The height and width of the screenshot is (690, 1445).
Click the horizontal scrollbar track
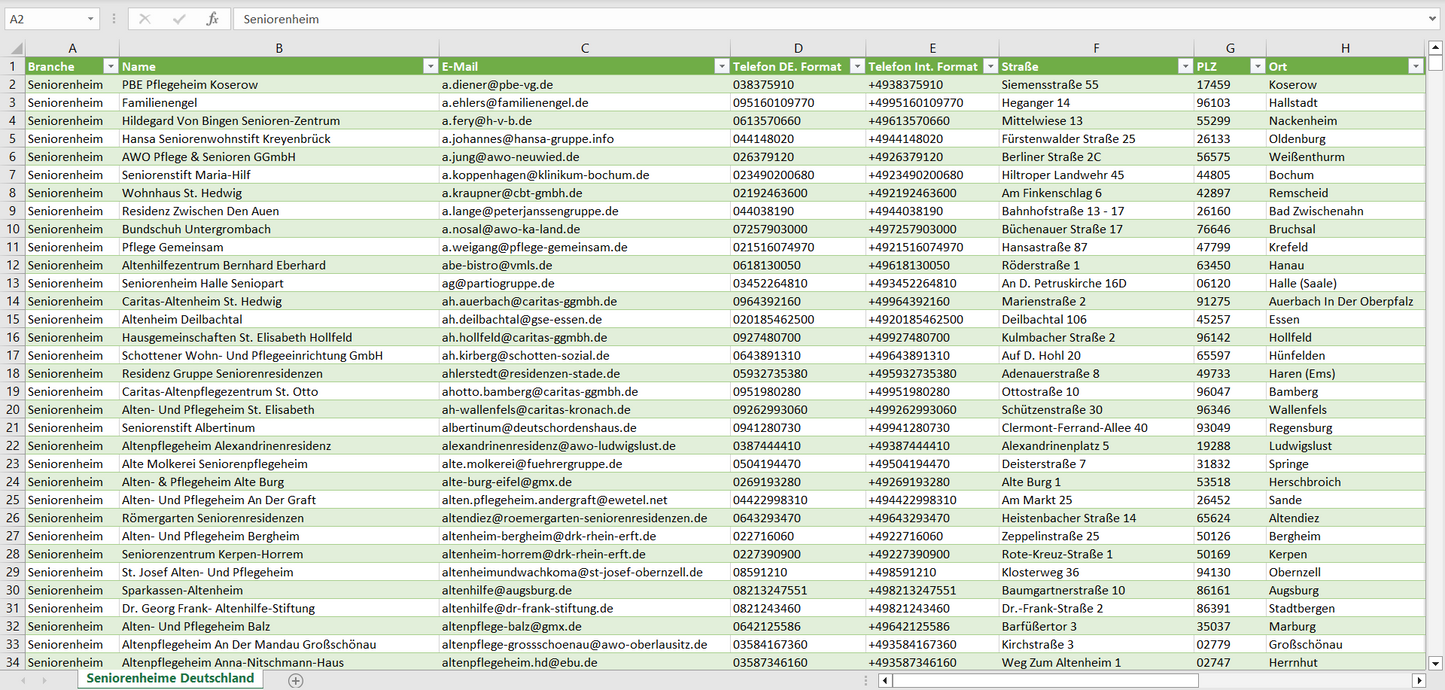pos(1150,680)
